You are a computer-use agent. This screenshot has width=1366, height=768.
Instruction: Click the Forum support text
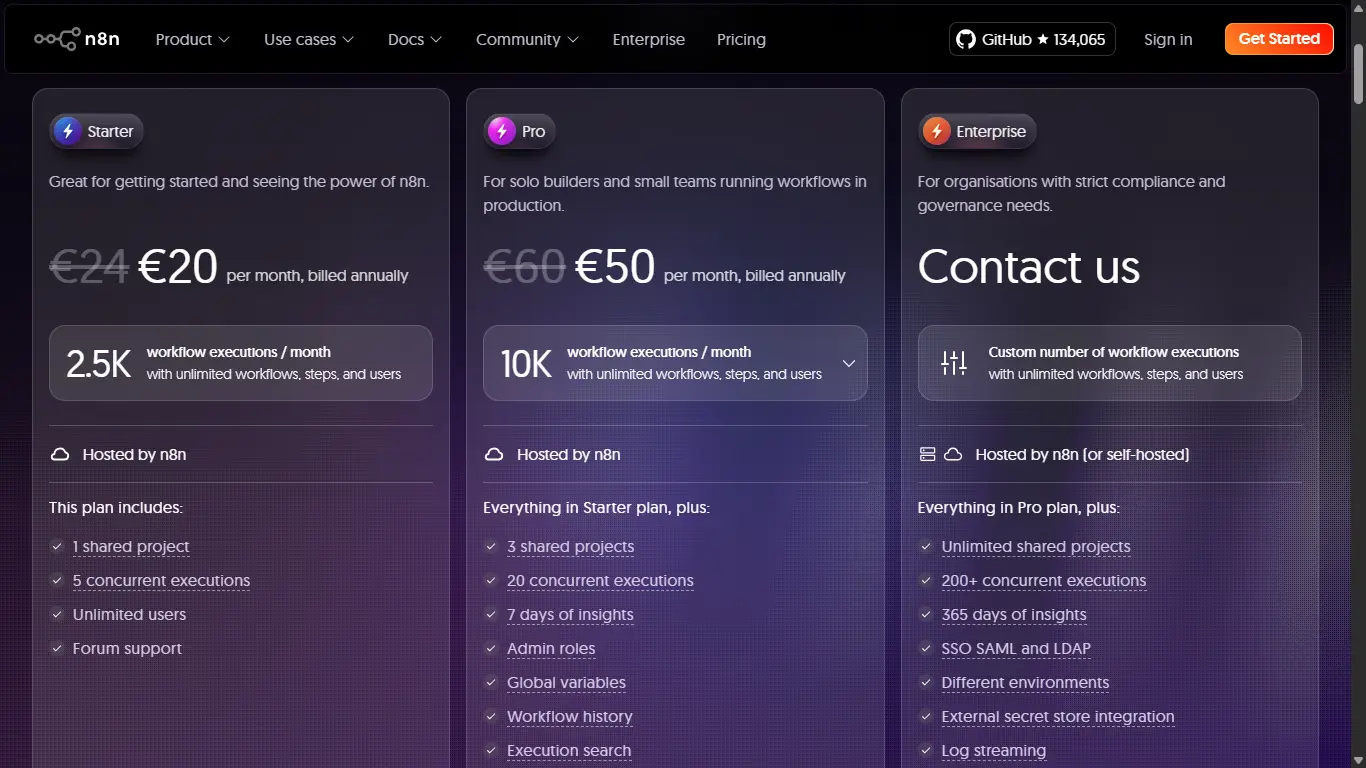click(127, 649)
